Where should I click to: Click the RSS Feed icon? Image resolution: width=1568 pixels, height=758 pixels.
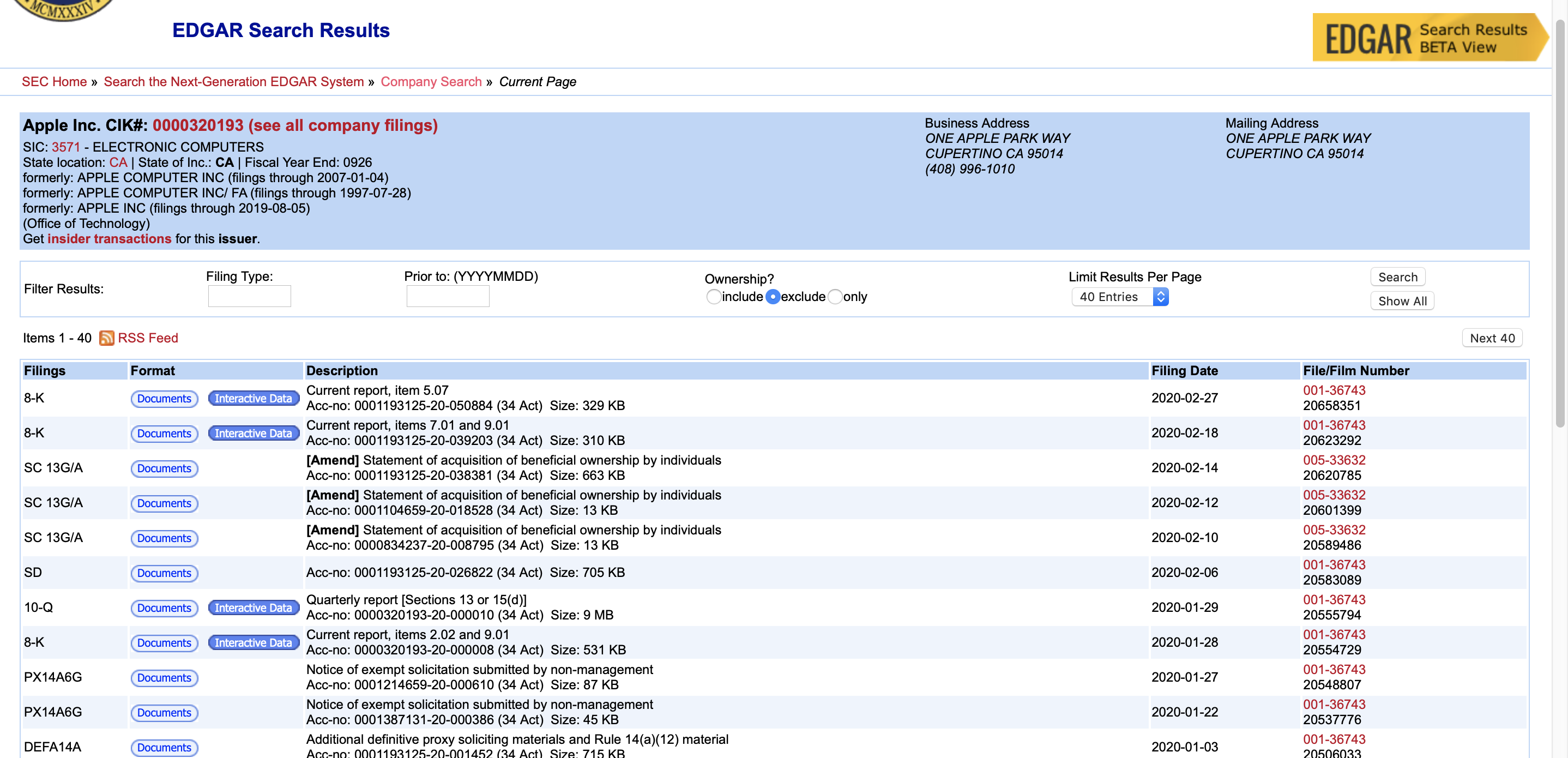(x=107, y=338)
